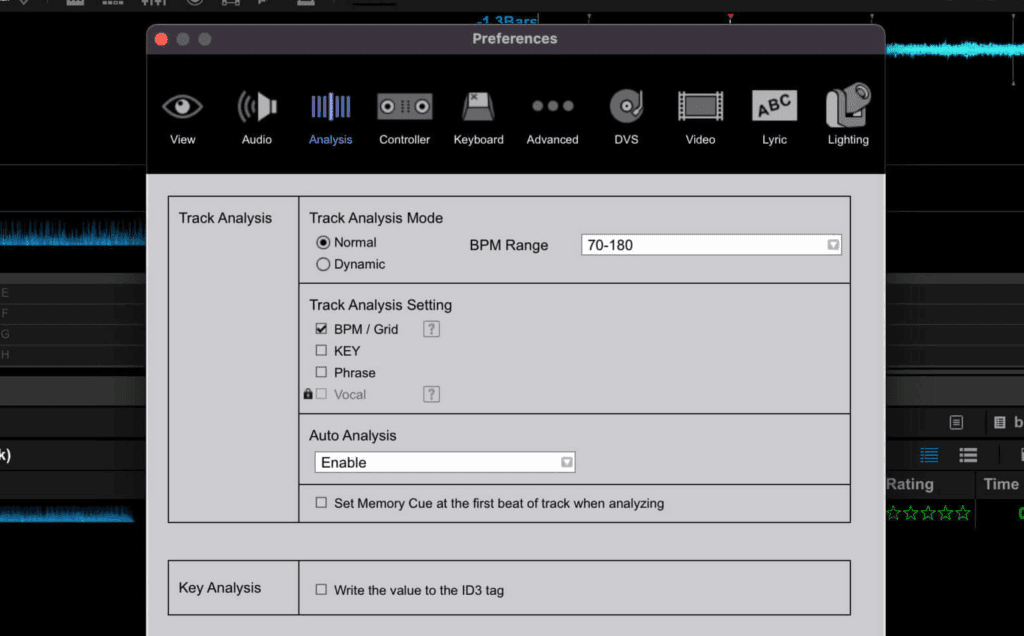The width and height of the screenshot is (1024, 636).
Task: Open the DVS turntable icon
Action: click(626, 107)
